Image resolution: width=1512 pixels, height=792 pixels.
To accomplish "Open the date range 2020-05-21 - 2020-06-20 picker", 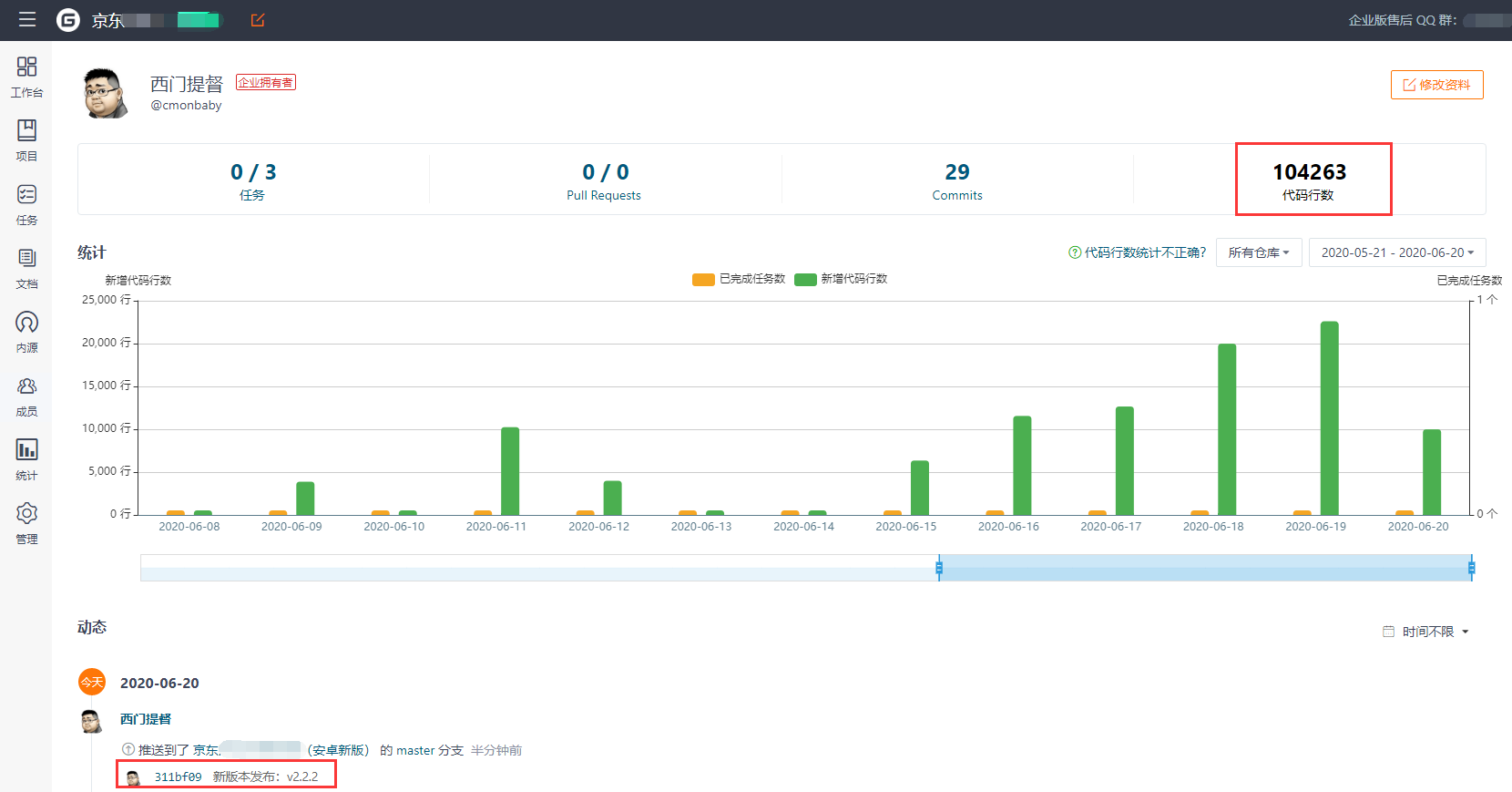I will [1397, 252].
